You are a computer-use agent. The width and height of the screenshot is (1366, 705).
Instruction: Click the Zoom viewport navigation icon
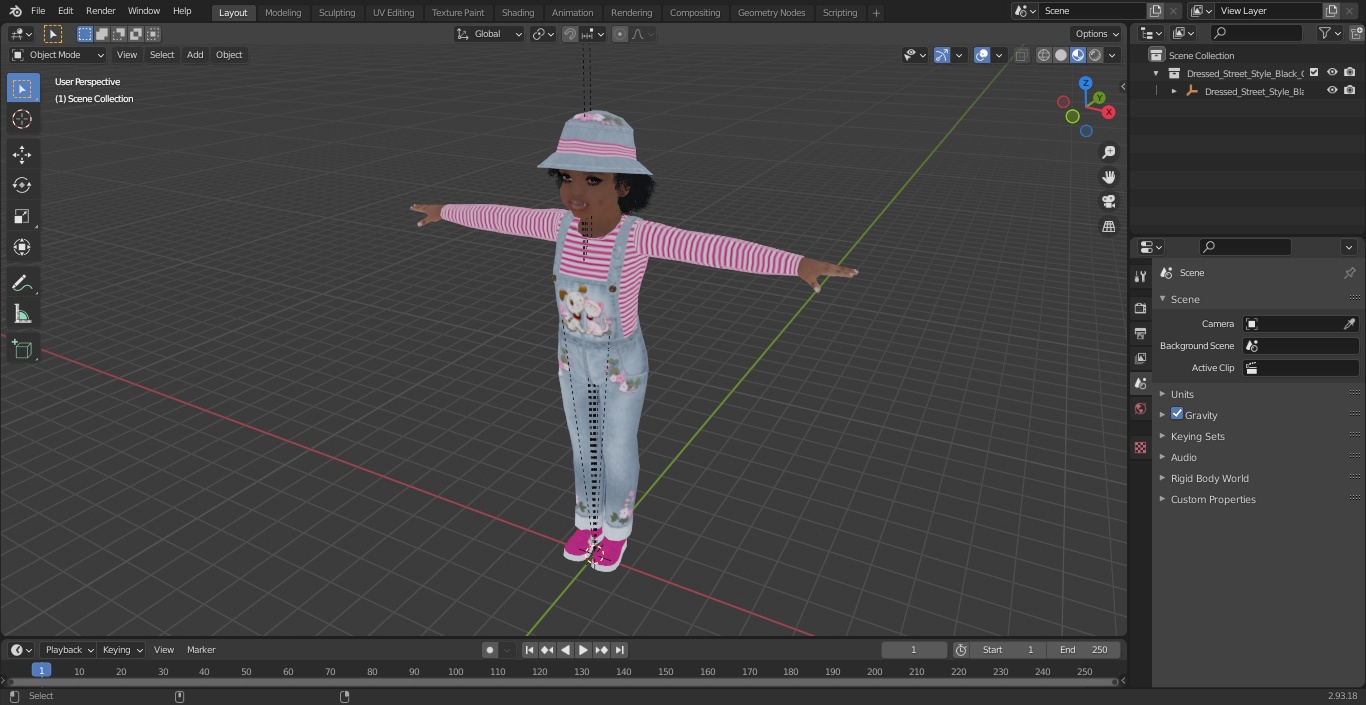[x=1108, y=152]
